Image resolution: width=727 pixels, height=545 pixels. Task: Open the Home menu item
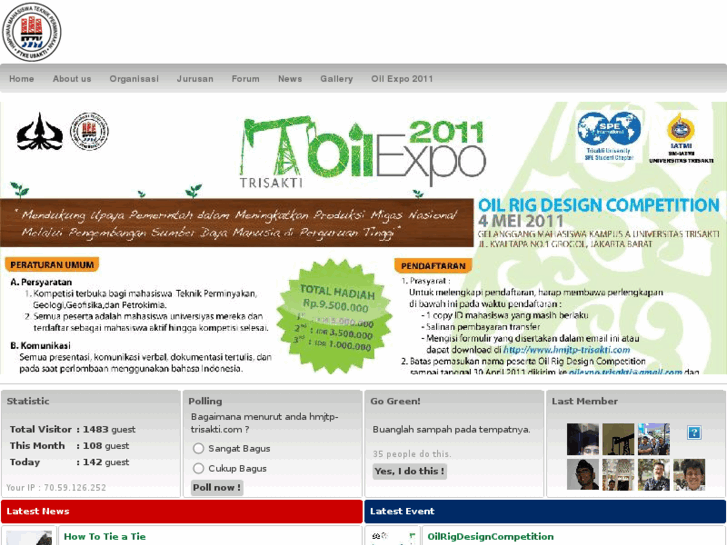(x=21, y=79)
